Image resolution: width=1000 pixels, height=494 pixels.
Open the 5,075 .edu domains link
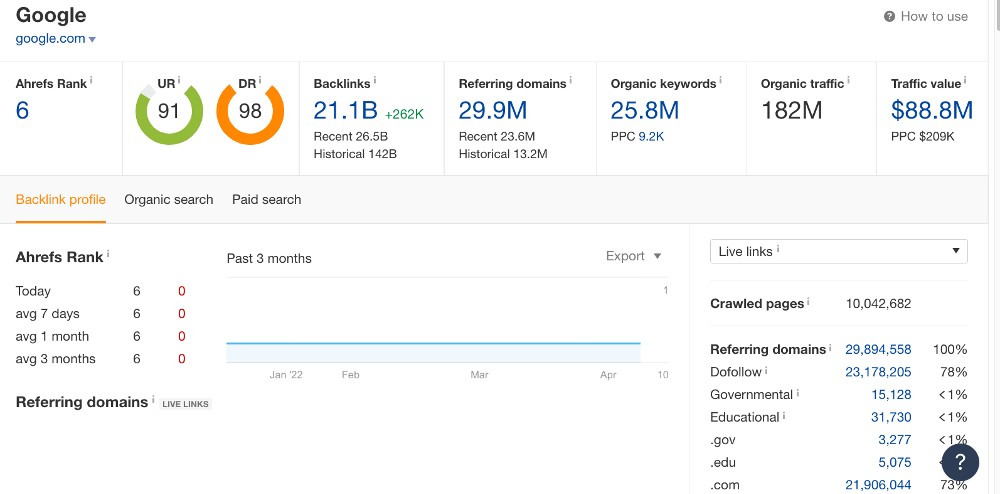click(x=895, y=463)
